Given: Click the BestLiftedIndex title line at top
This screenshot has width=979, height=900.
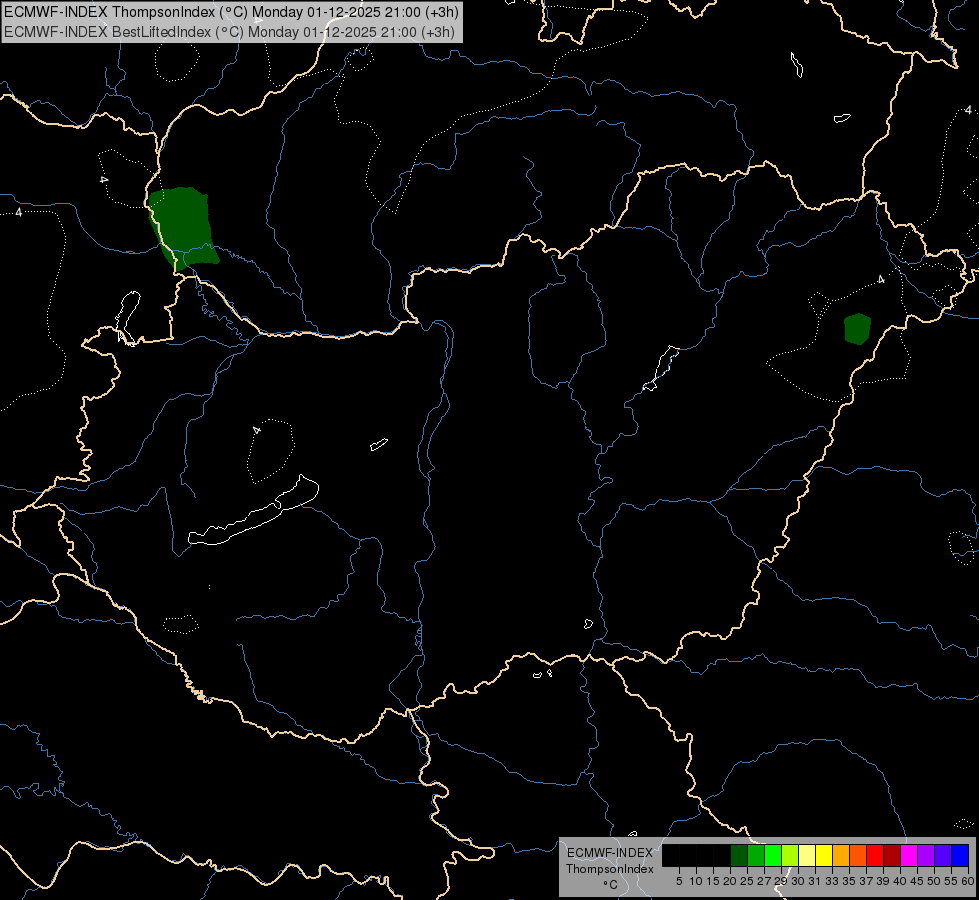Looking at the screenshot, I should [x=229, y=32].
